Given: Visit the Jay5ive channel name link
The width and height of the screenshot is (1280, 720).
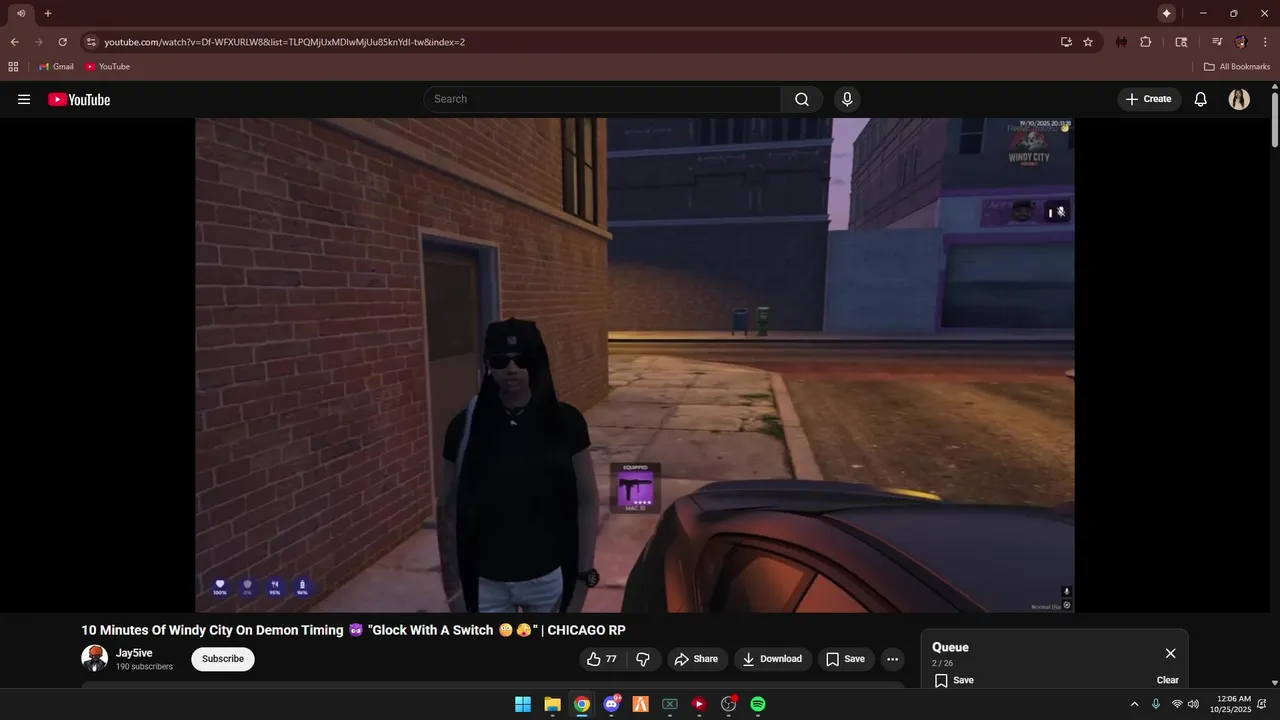Looking at the screenshot, I should pyautogui.click(x=134, y=653).
